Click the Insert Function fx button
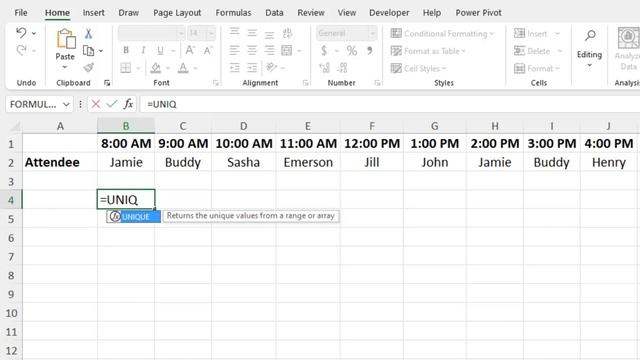Image resolution: width=640 pixels, height=360 pixels. coord(128,104)
